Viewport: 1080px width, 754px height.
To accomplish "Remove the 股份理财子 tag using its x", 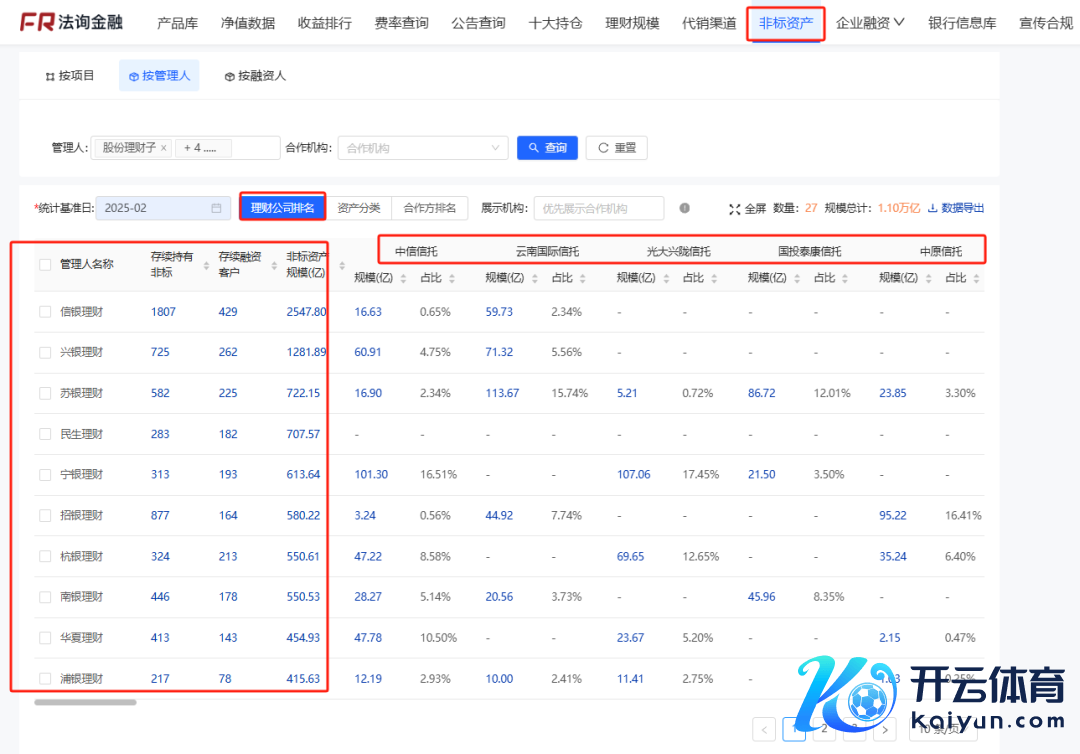I will [164, 148].
